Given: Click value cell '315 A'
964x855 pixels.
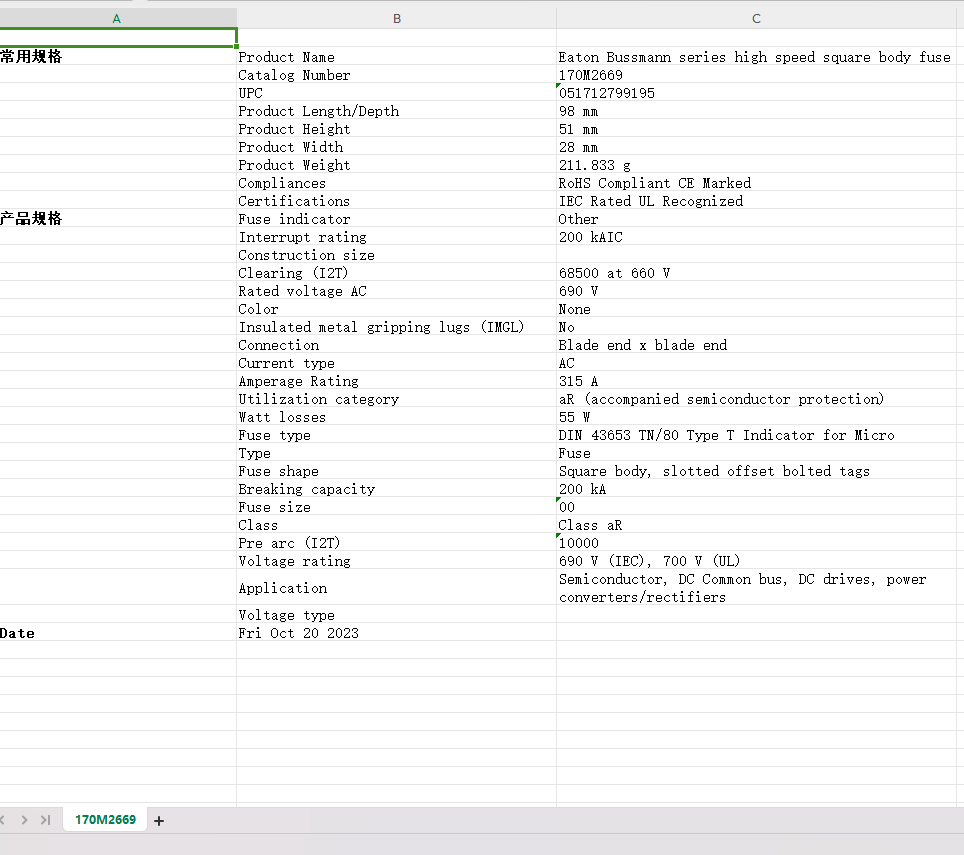Looking at the screenshot, I should 756,381.
